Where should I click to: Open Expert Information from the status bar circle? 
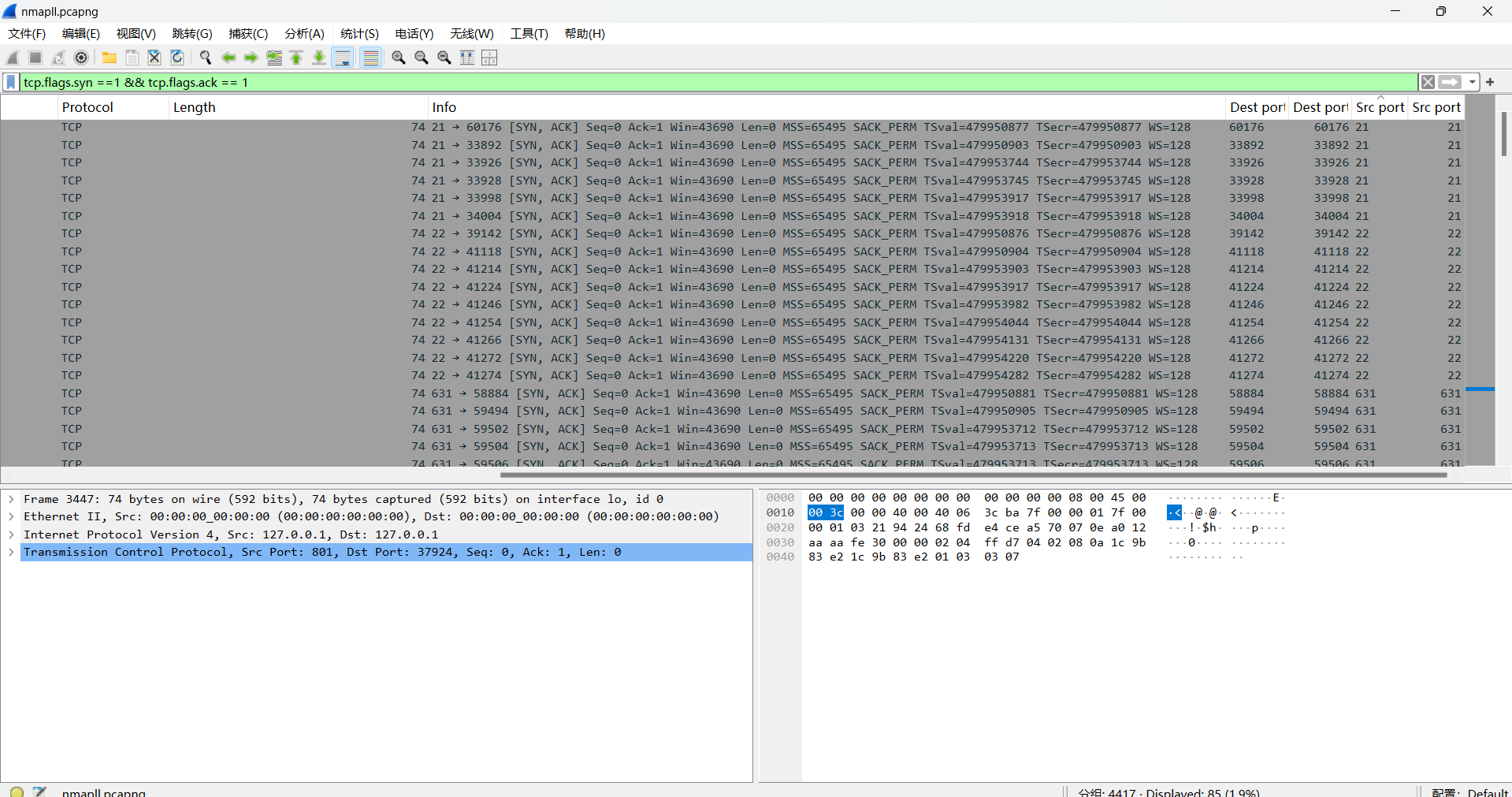[x=17, y=791]
